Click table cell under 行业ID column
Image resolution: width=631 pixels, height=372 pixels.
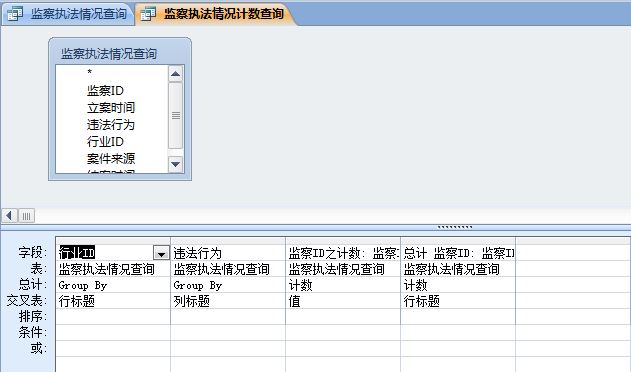pos(113,269)
